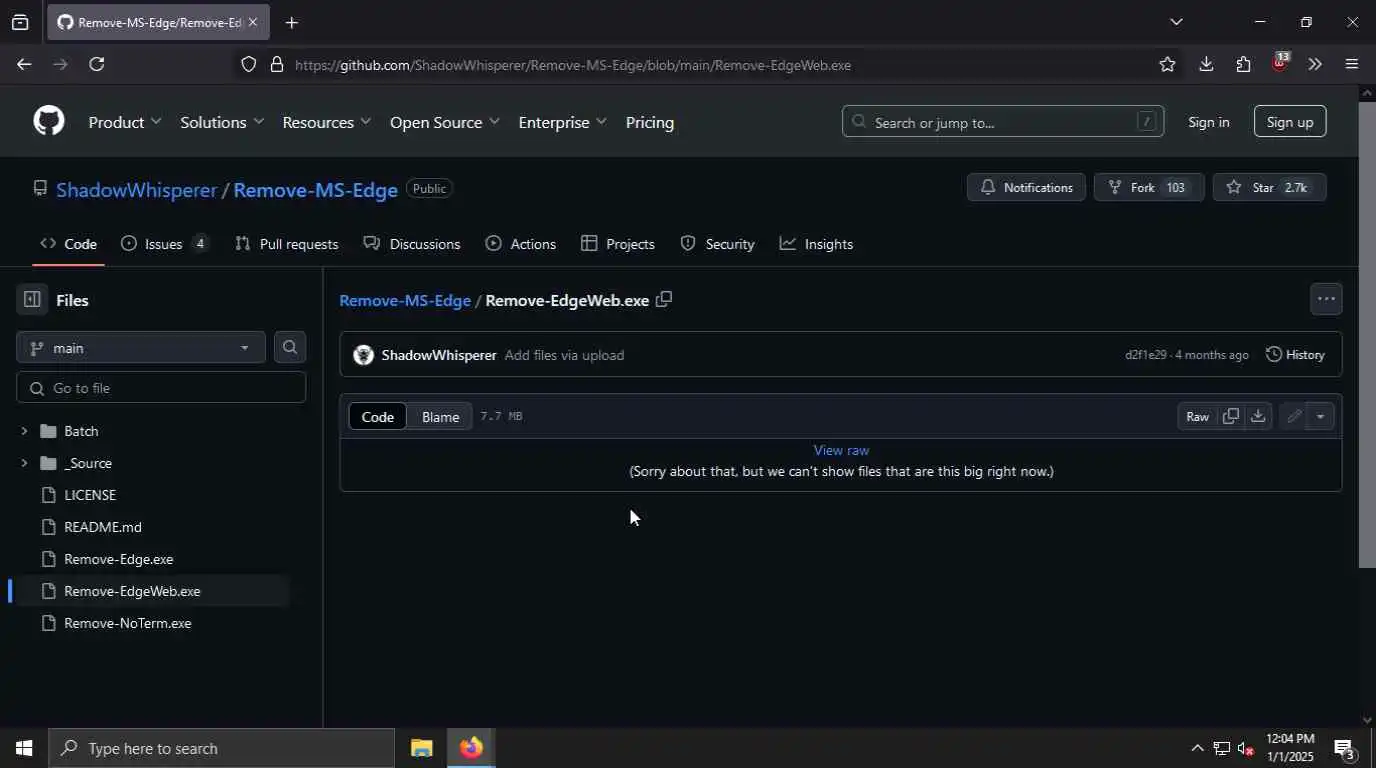
Task: Open Firefox downloads panel icon
Action: [x=1206, y=64]
